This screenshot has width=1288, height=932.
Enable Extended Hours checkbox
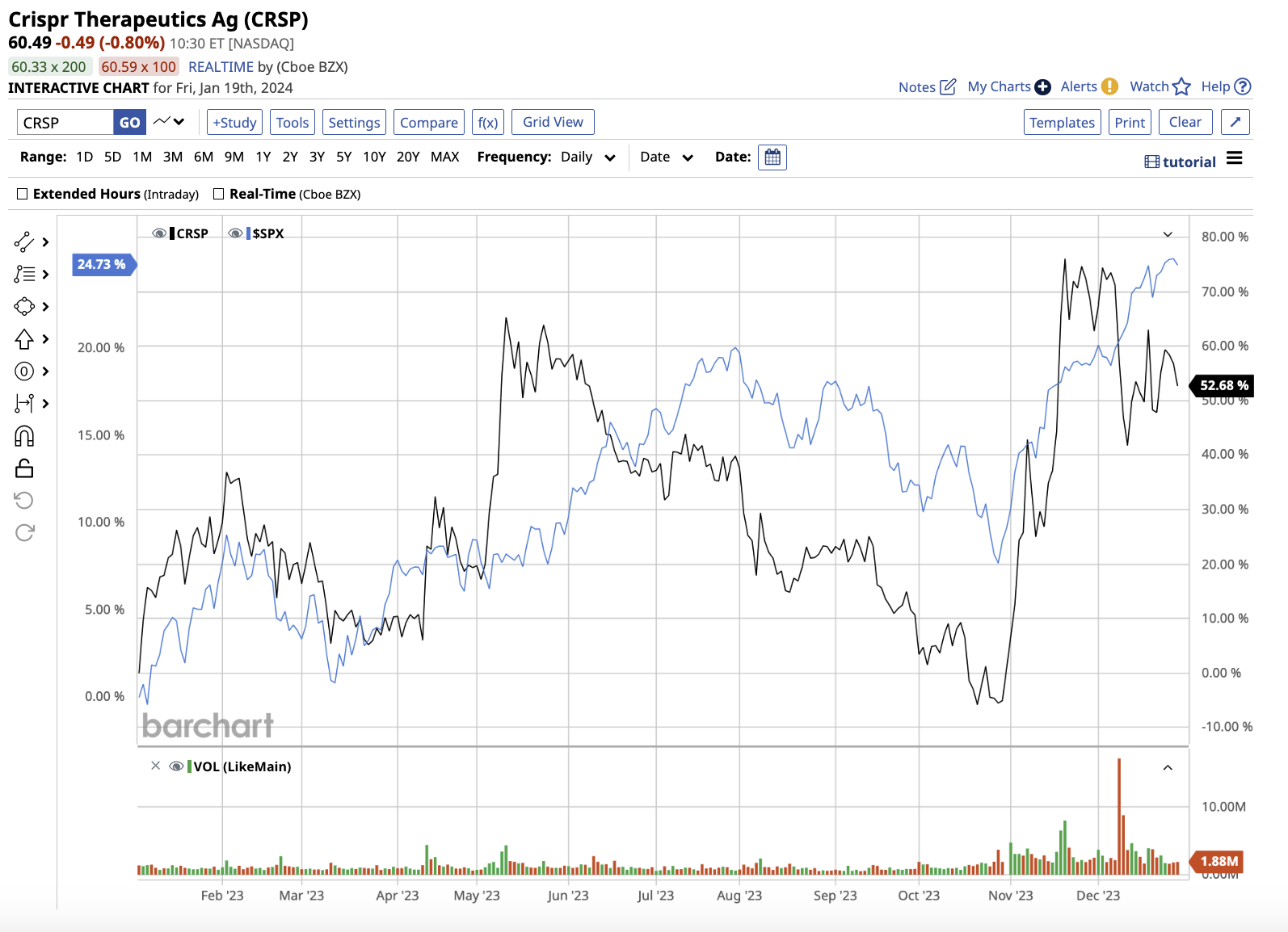click(23, 194)
